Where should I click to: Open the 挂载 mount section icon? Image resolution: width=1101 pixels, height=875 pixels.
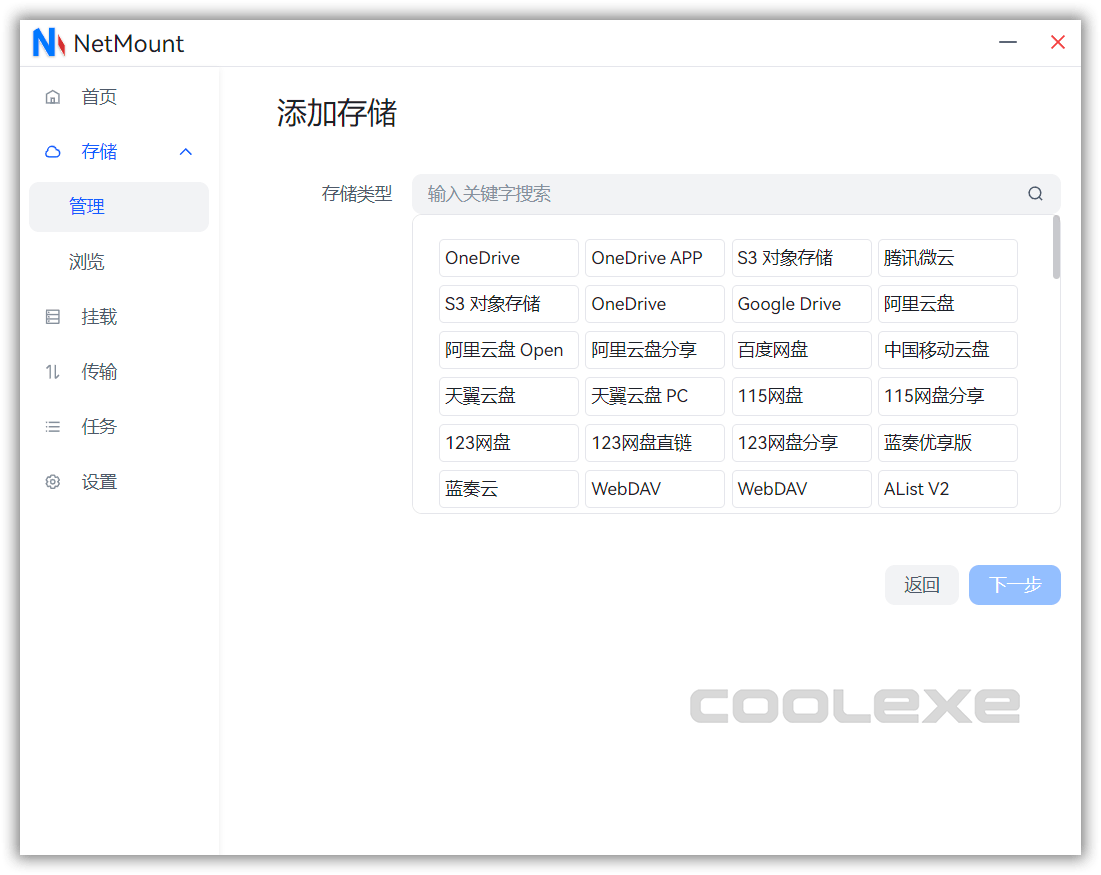tap(52, 316)
